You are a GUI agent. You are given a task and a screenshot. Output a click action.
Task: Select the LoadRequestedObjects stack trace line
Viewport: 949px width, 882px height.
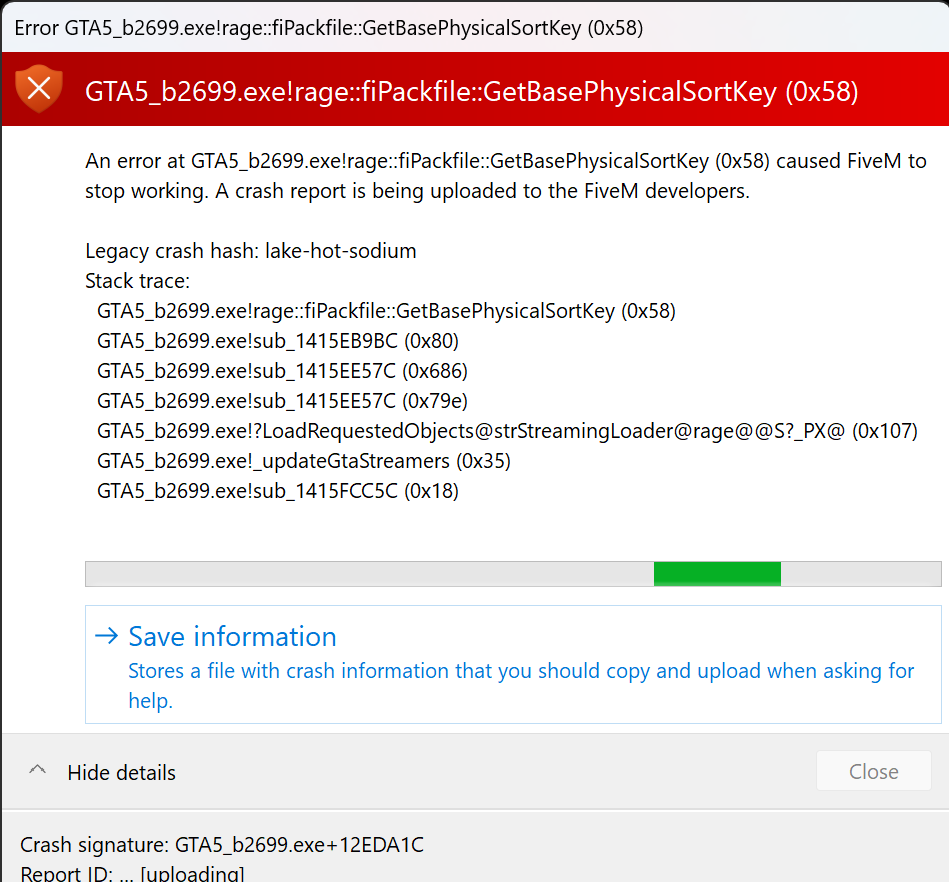click(507, 431)
